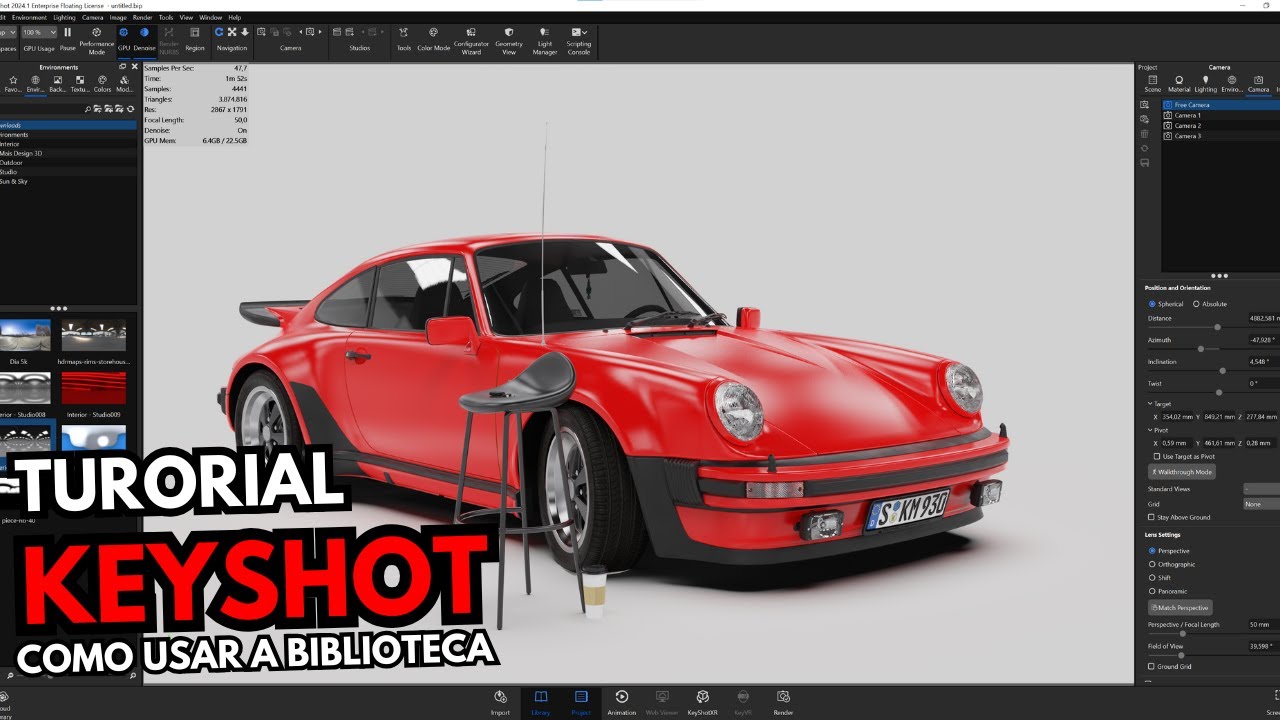Screen dimensions: 1280x720
Task: Adjust the Field of View slider
Action: [1181, 655]
